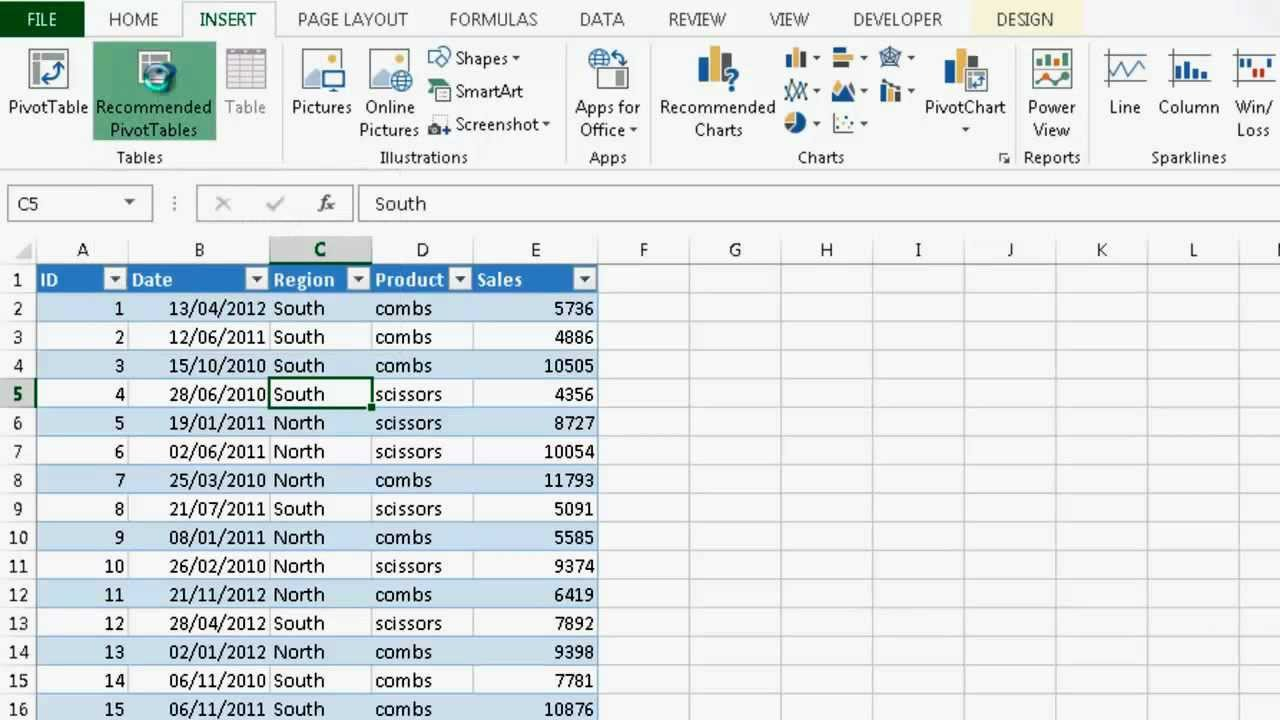The width and height of the screenshot is (1280, 720).
Task: Insert a Win/Loss sparkline
Action: click(x=1253, y=92)
